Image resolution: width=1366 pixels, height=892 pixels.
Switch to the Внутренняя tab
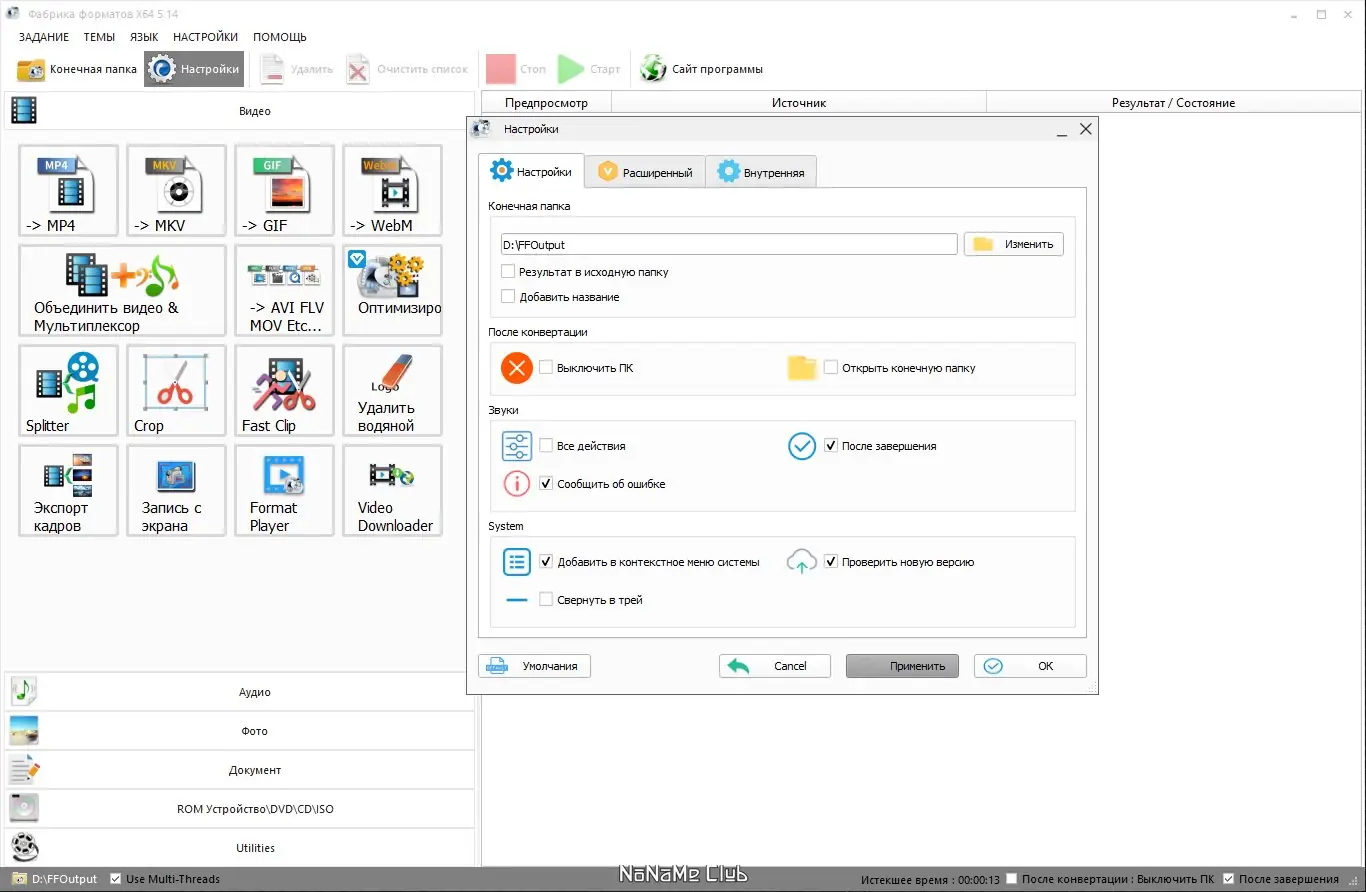(x=761, y=172)
